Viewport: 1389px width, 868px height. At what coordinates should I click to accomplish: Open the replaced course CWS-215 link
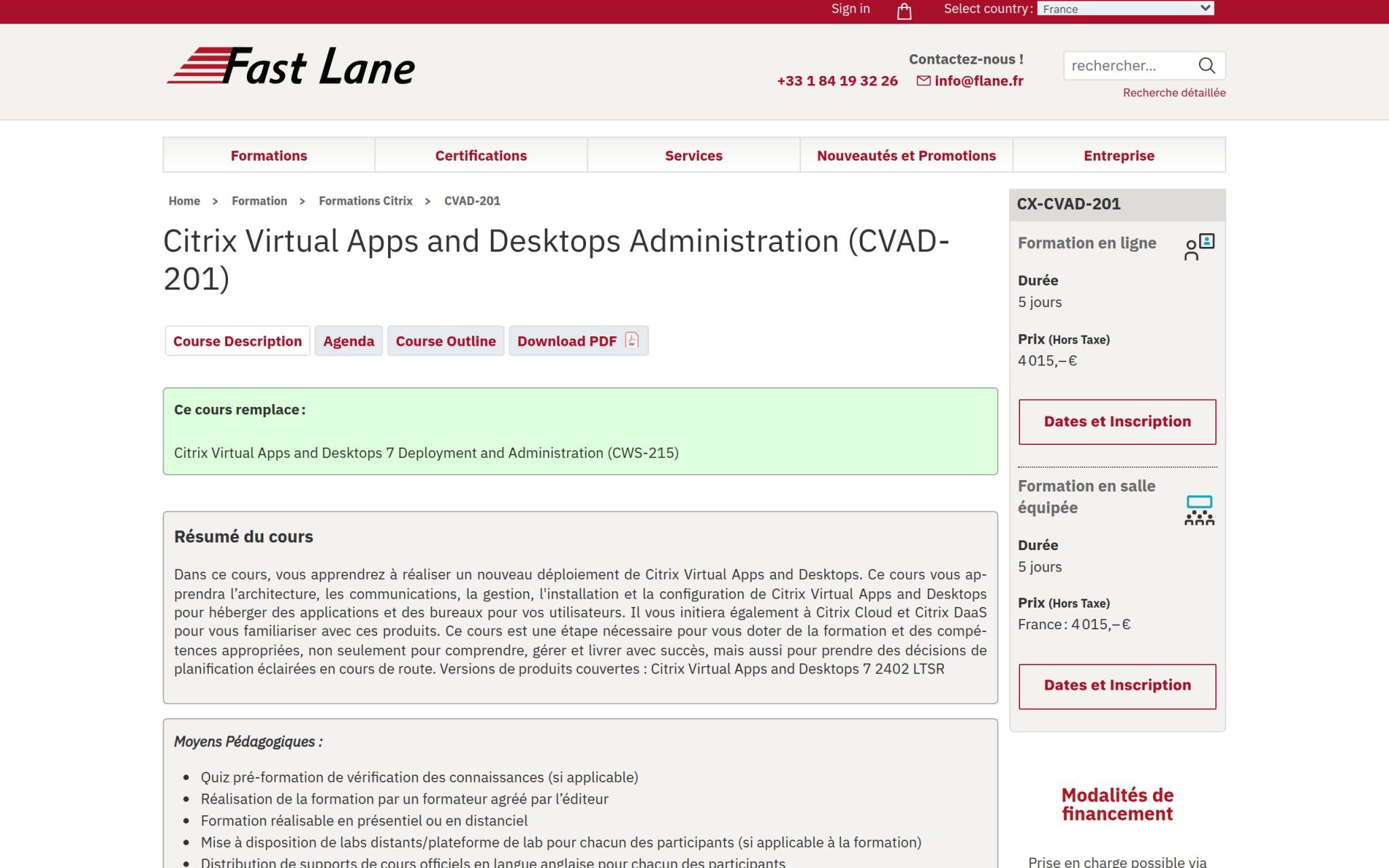pos(426,453)
